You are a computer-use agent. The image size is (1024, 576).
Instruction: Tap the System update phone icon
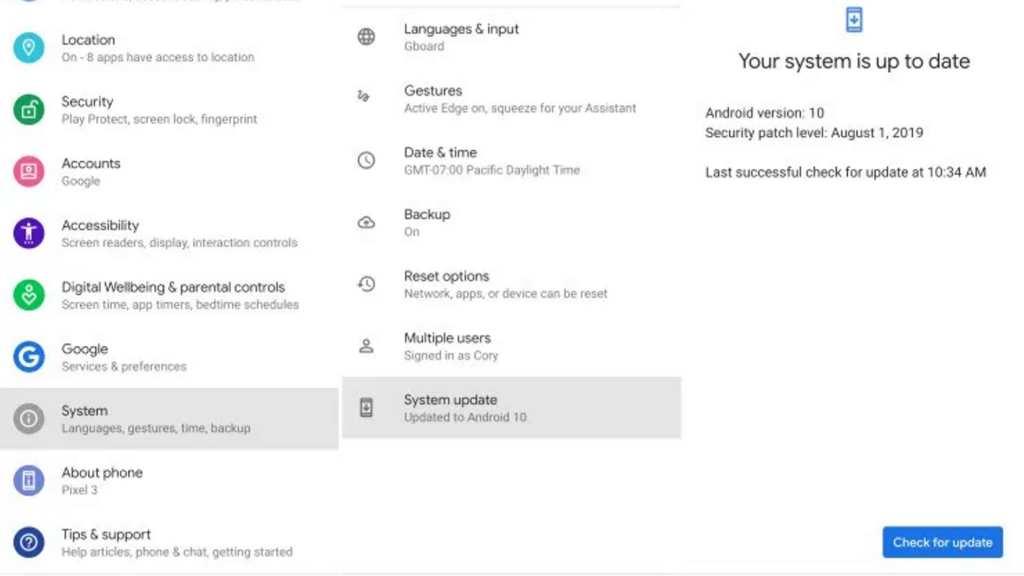click(x=366, y=408)
